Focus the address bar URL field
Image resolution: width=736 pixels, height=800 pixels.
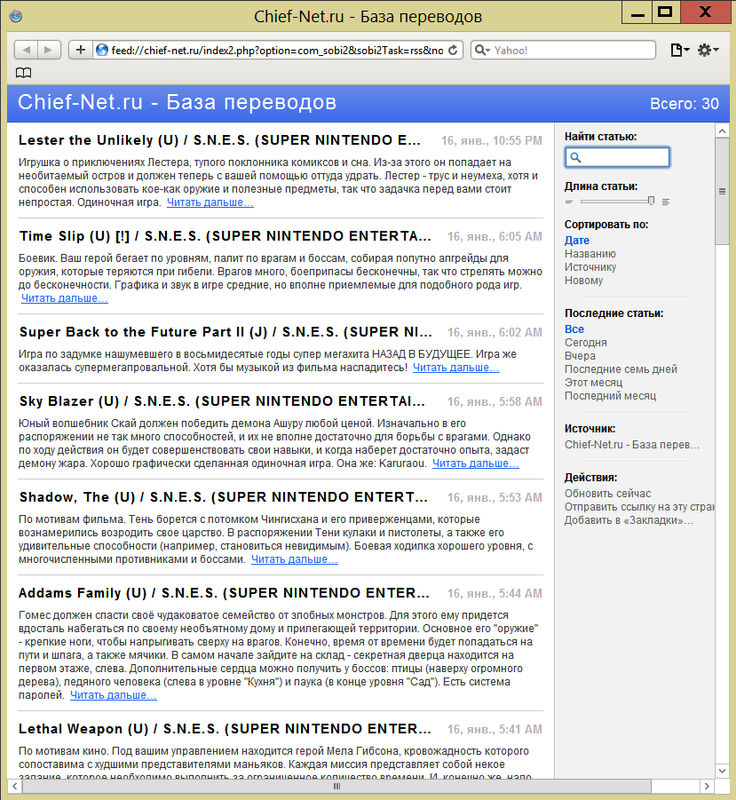tap(276, 50)
